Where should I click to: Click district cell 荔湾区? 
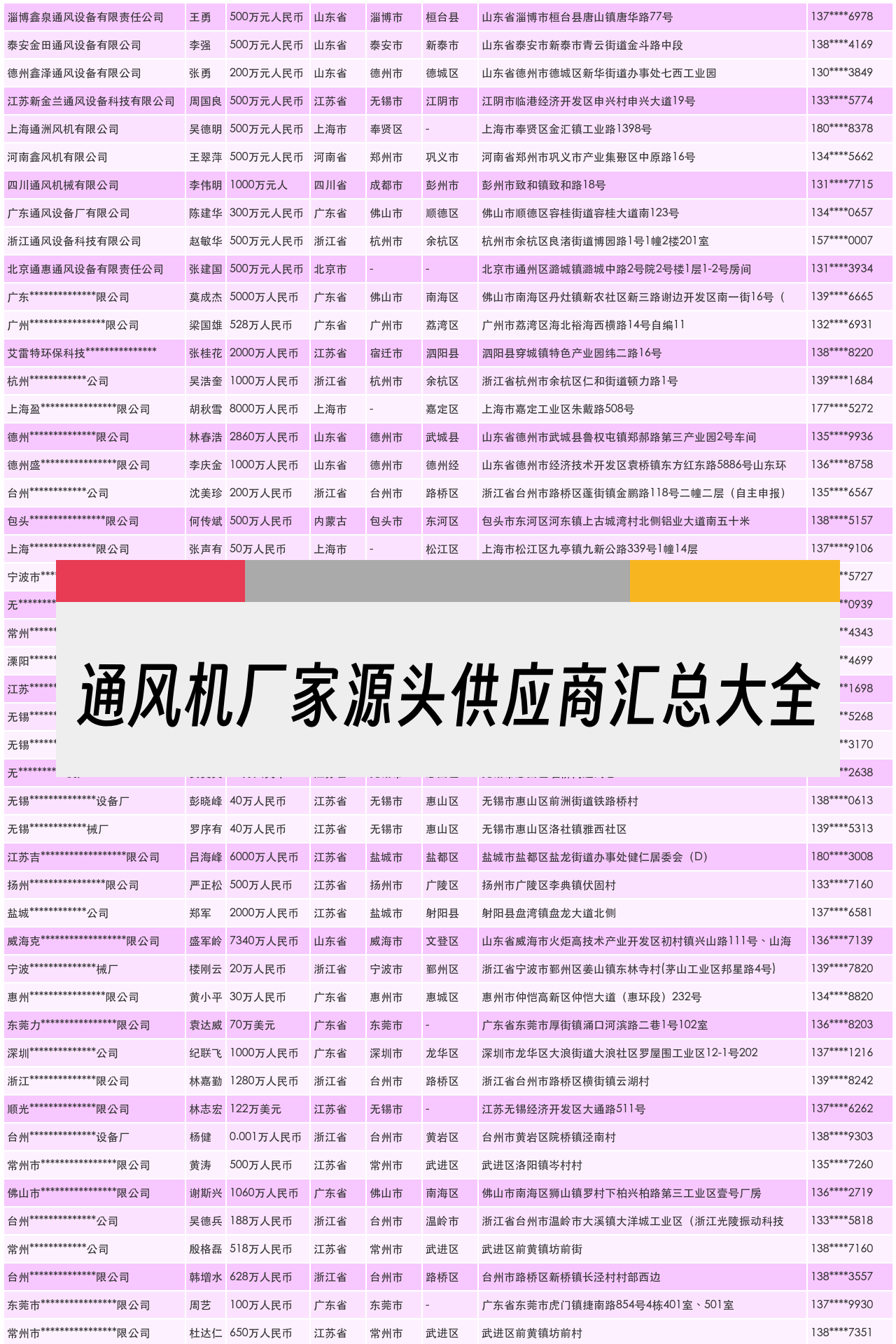442,325
